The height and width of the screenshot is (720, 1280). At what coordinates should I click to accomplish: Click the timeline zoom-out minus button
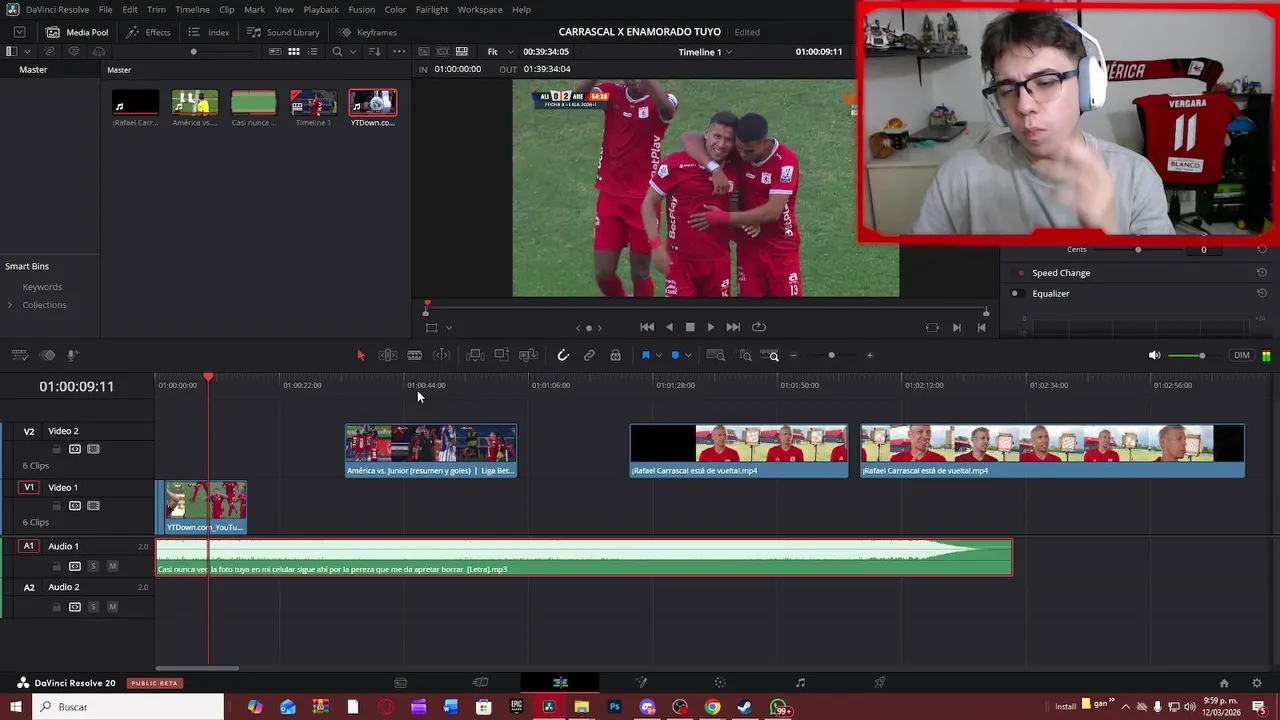tap(793, 355)
